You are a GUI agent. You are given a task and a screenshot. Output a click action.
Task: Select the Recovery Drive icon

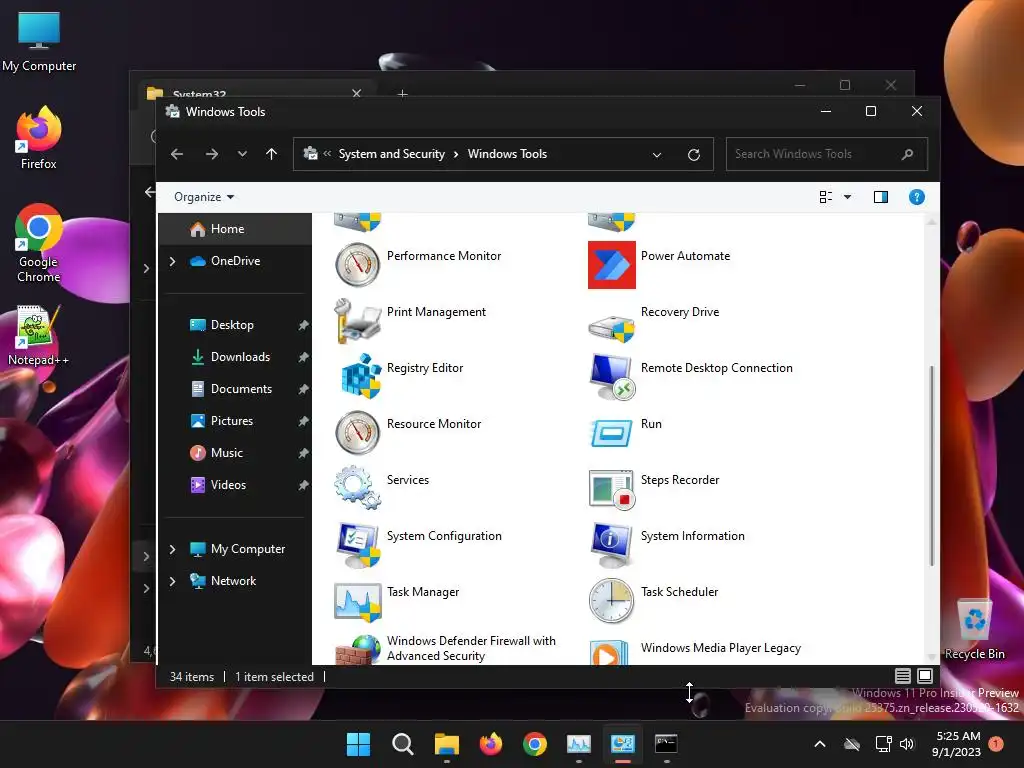611,327
